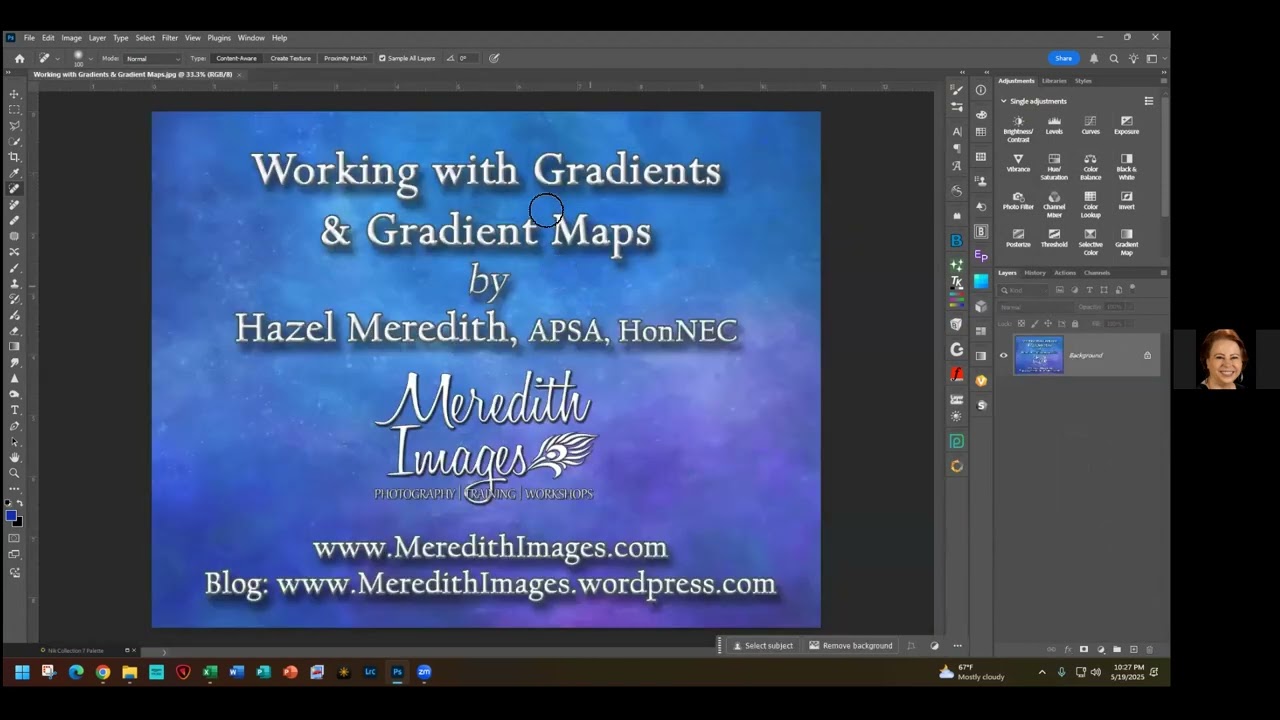Close the Working with Gradients document tab

click(239, 75)
